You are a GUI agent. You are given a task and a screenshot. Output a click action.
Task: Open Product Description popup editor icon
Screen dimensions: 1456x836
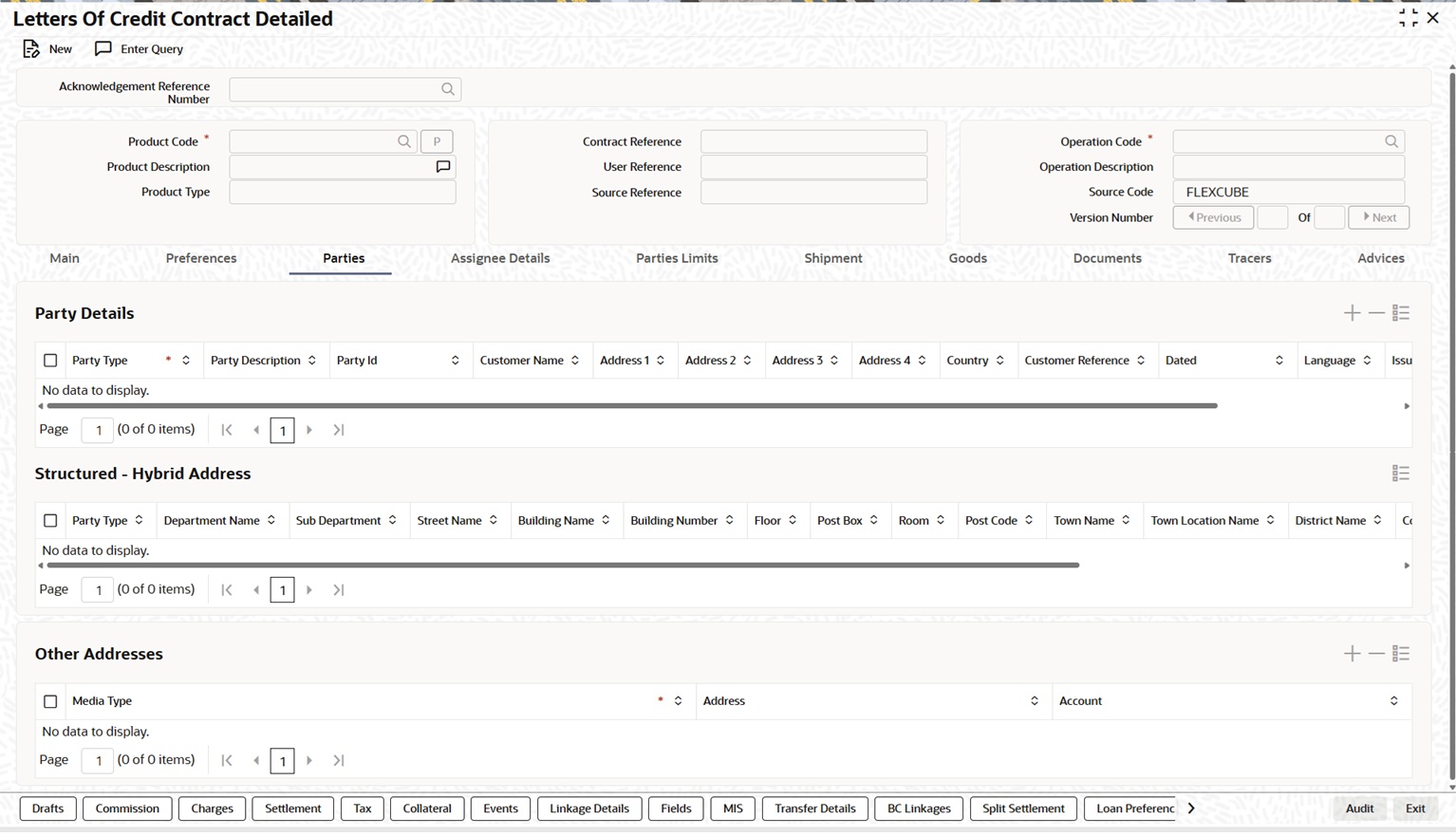[443, 167]
